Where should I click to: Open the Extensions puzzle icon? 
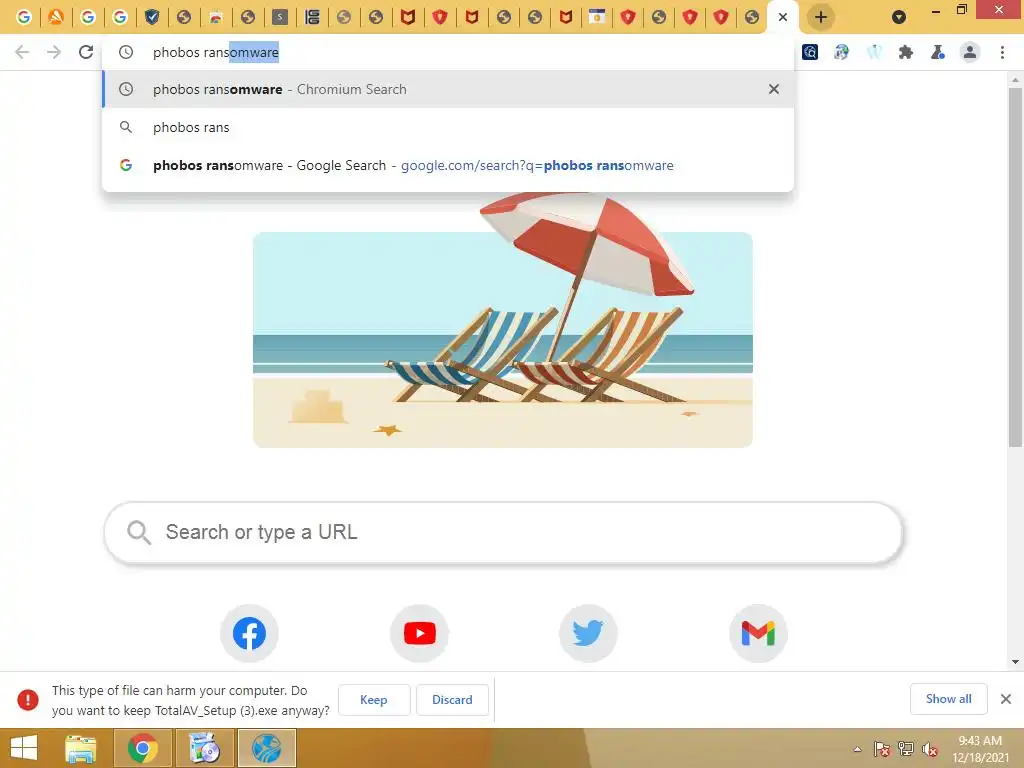905,52
